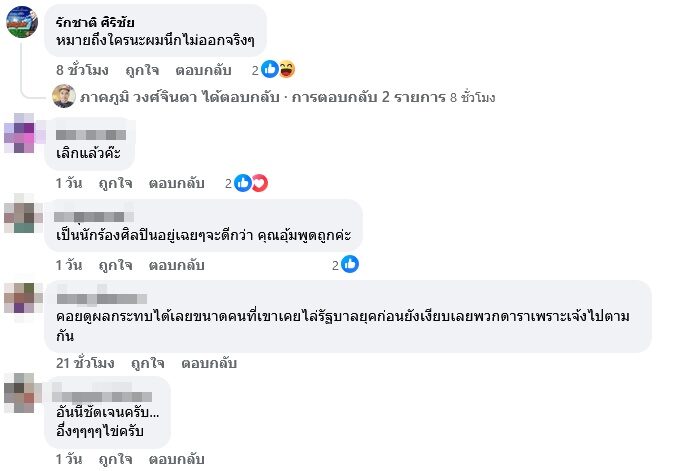Reply to the เลิกแล้วค๊ะ comment
This screenshot has width=678, height=471.
click(177, 183)
